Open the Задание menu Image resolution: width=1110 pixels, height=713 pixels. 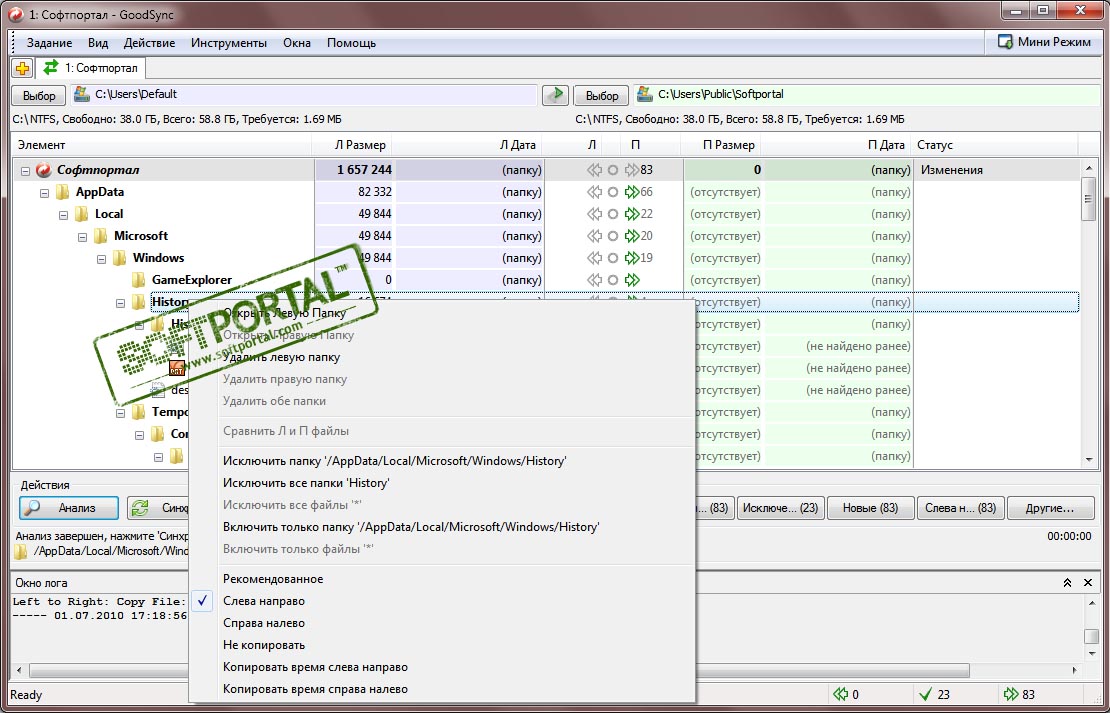(x=50, y=42)
